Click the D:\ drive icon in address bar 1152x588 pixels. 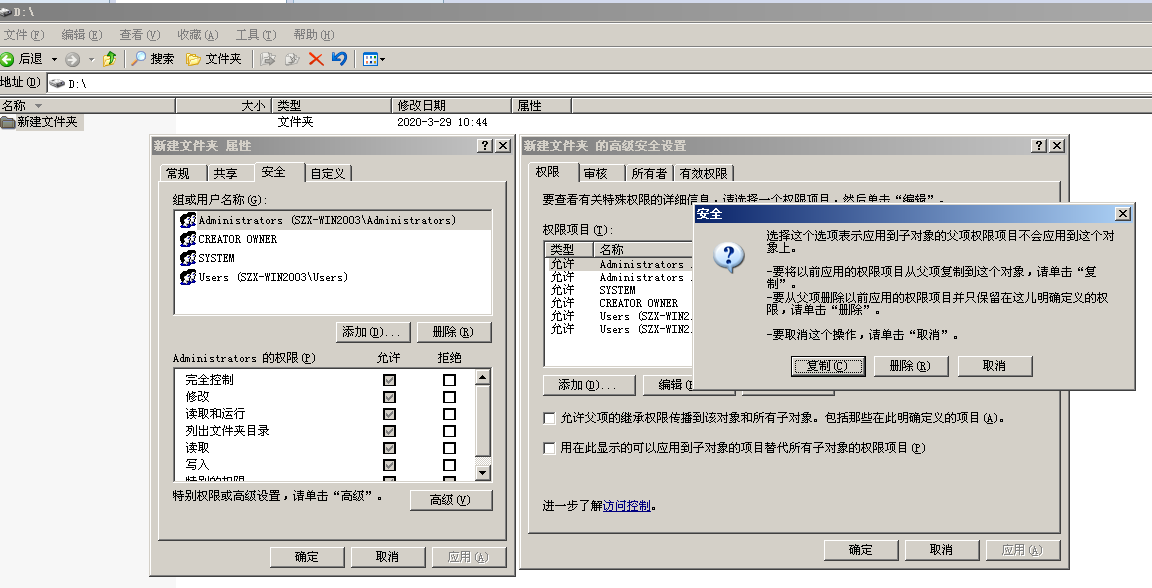pyautogui.click(x=57, y=81)
